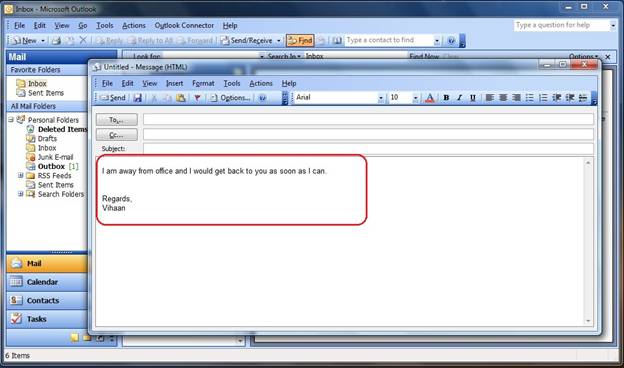Click the follow-up flag icon
Viewport: 624px width, 368px height.
point(197,97)
